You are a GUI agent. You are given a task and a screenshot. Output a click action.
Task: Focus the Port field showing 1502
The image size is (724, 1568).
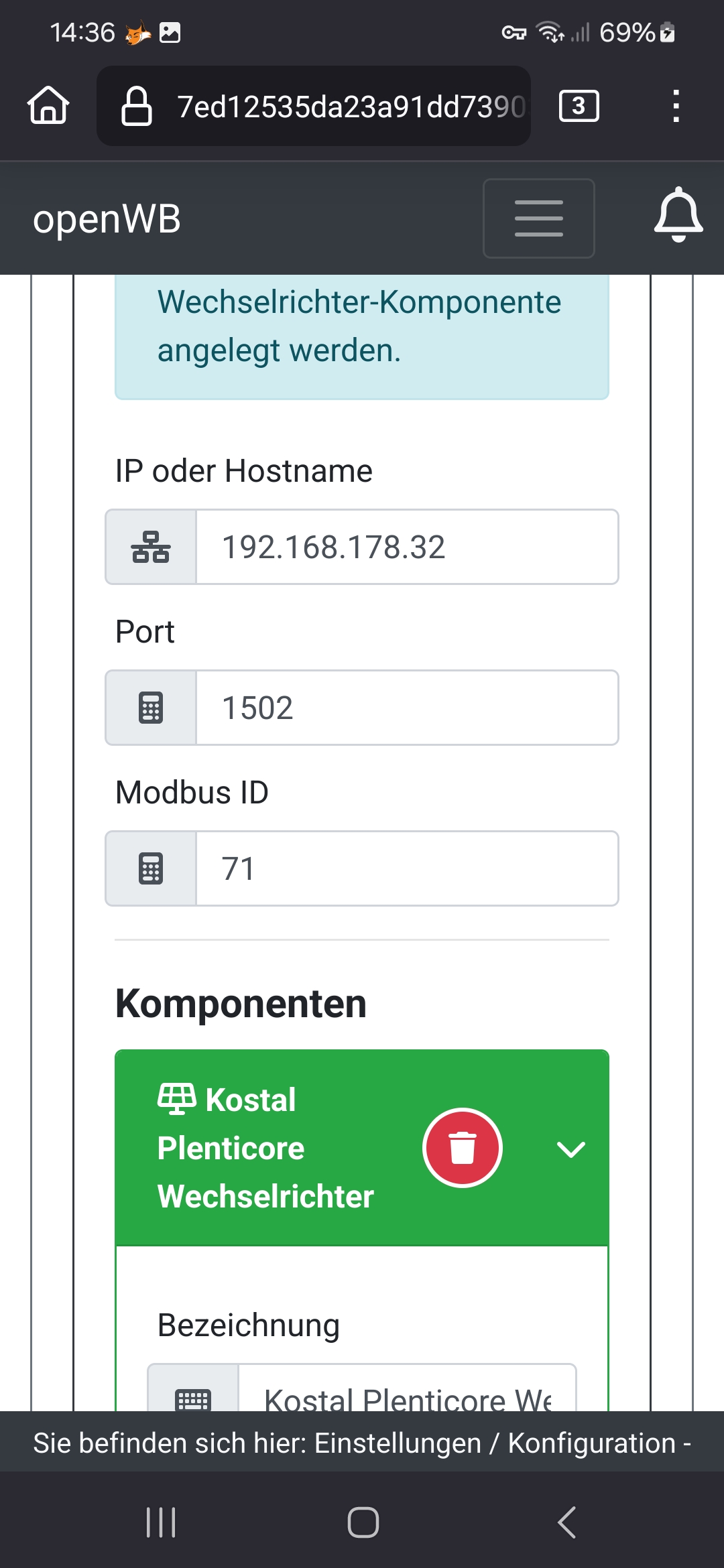(x=406, y=708)
